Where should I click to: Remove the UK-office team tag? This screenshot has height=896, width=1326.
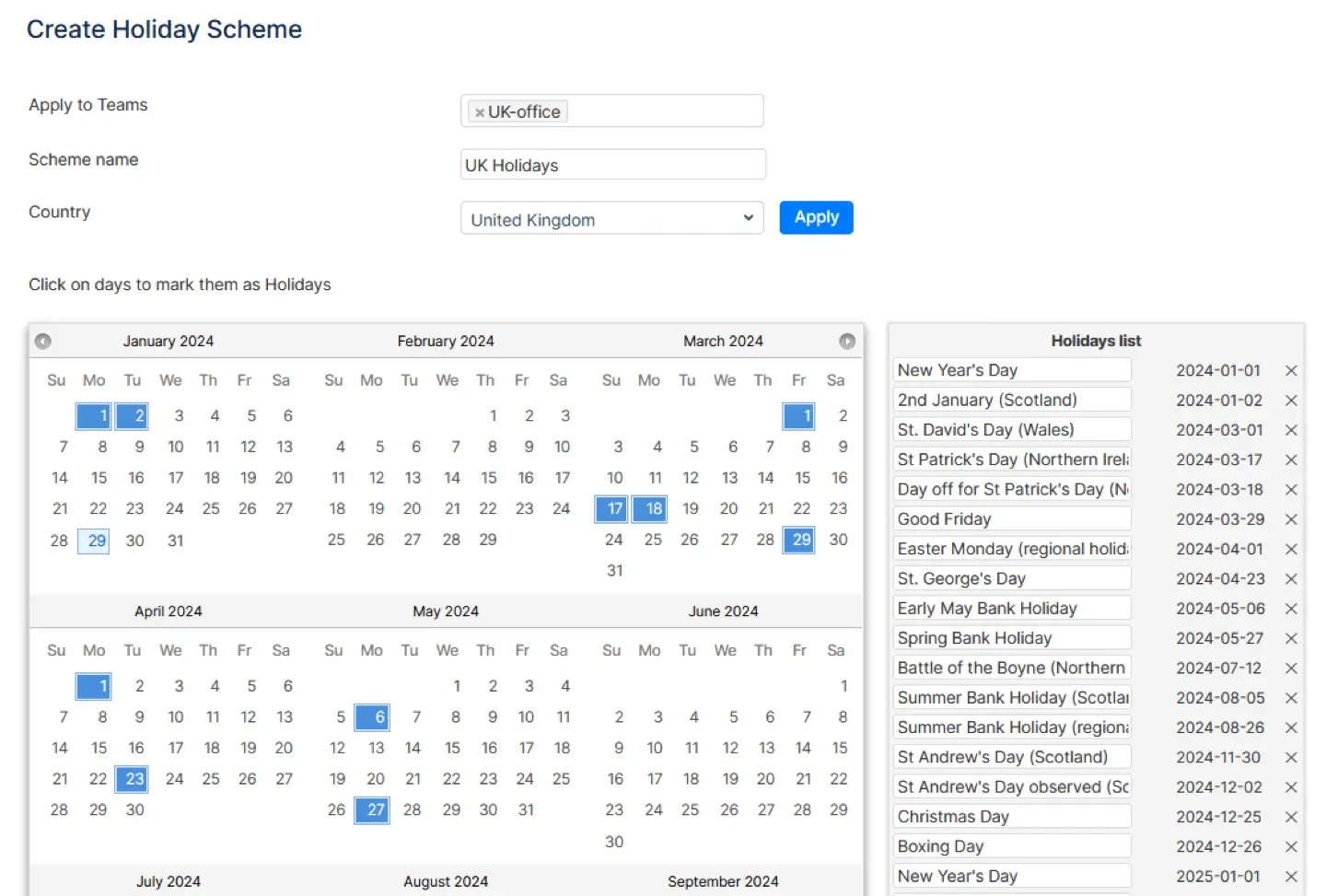pyautogui.click(x=479, y=111)
